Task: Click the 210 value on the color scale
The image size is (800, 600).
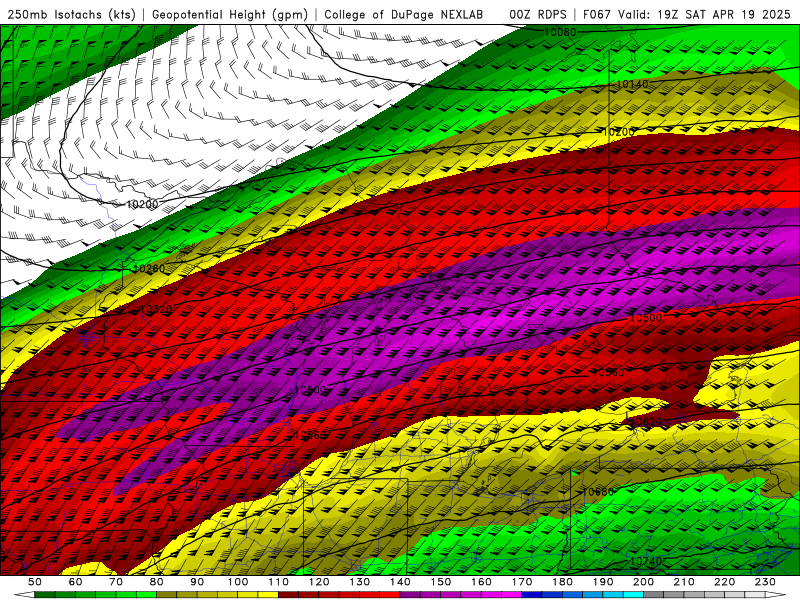Action: [684, 582]
